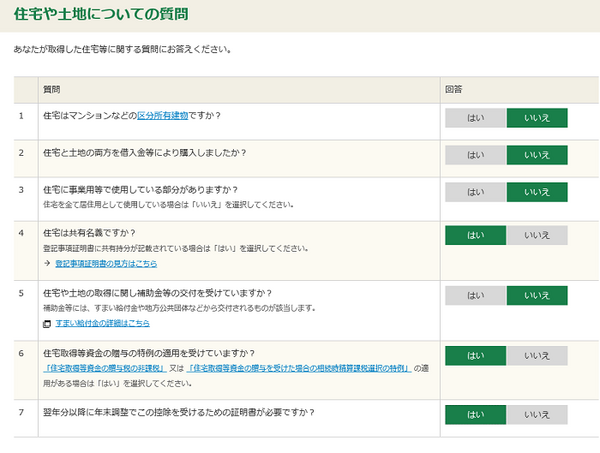Click the instruction あなたが取得した住宅等に関する質問にお答えください
Screen dimensions: 600x453
tap(122, 49)
